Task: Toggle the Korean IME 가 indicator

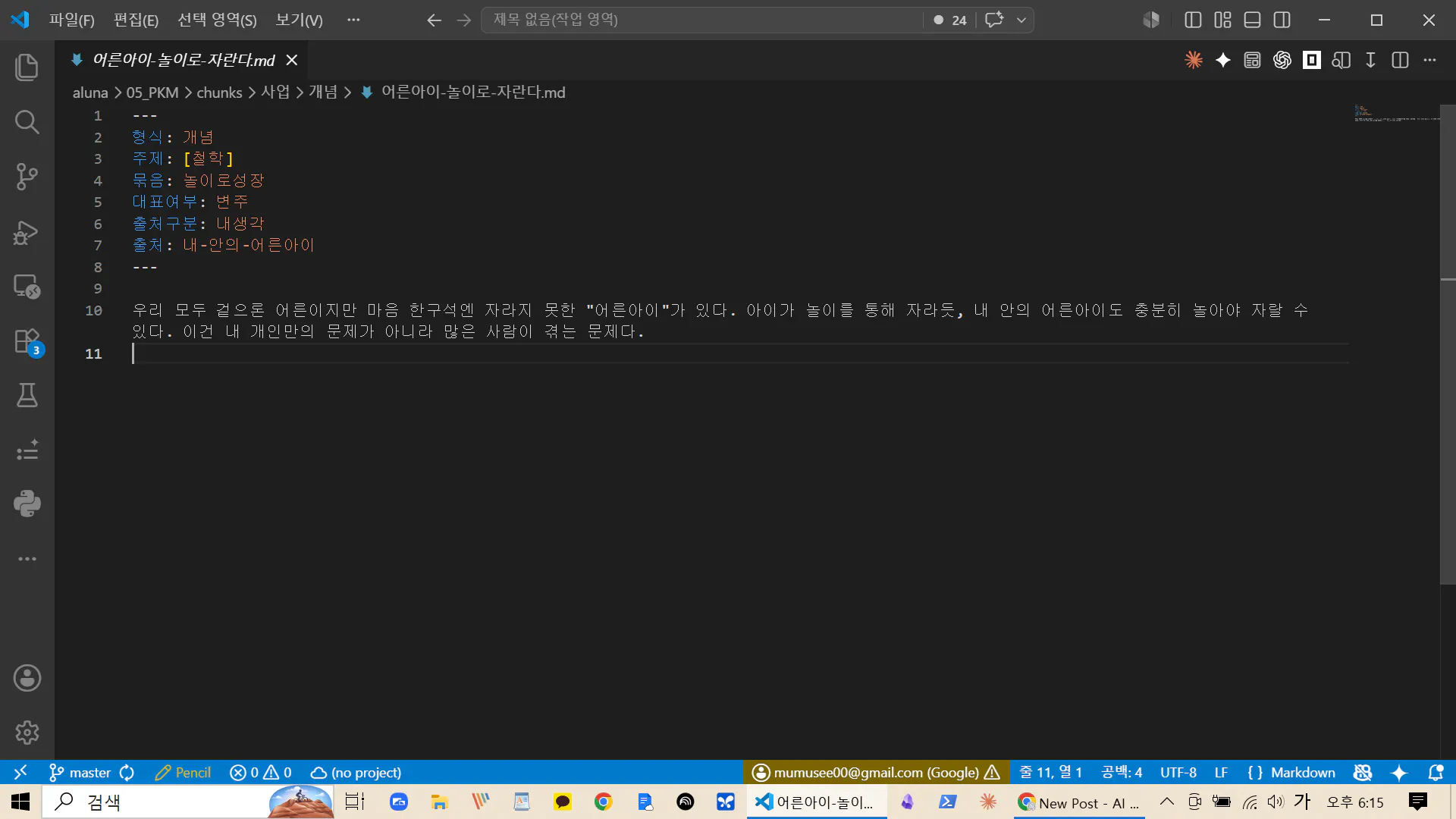Action: click(x=1302, y=802)
